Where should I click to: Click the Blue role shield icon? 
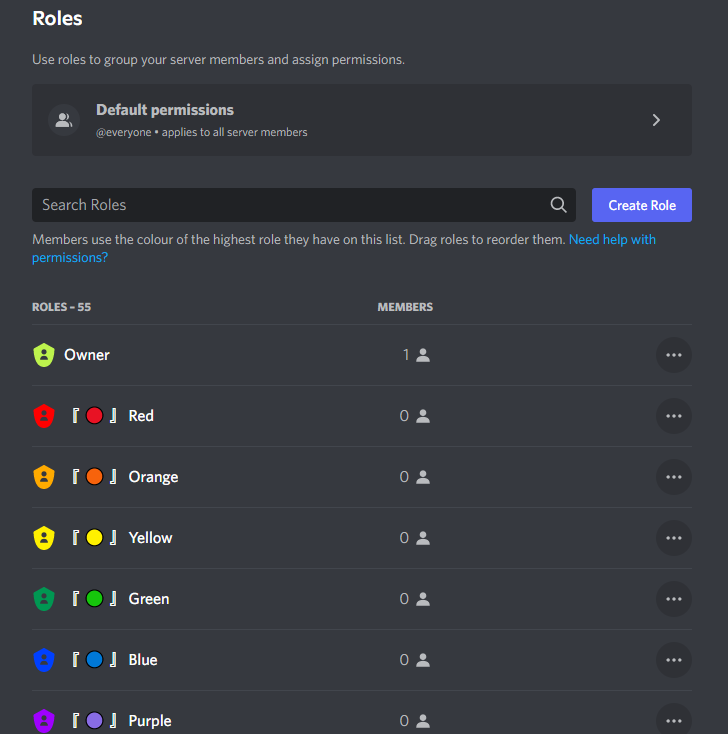(x=43, y=660)
